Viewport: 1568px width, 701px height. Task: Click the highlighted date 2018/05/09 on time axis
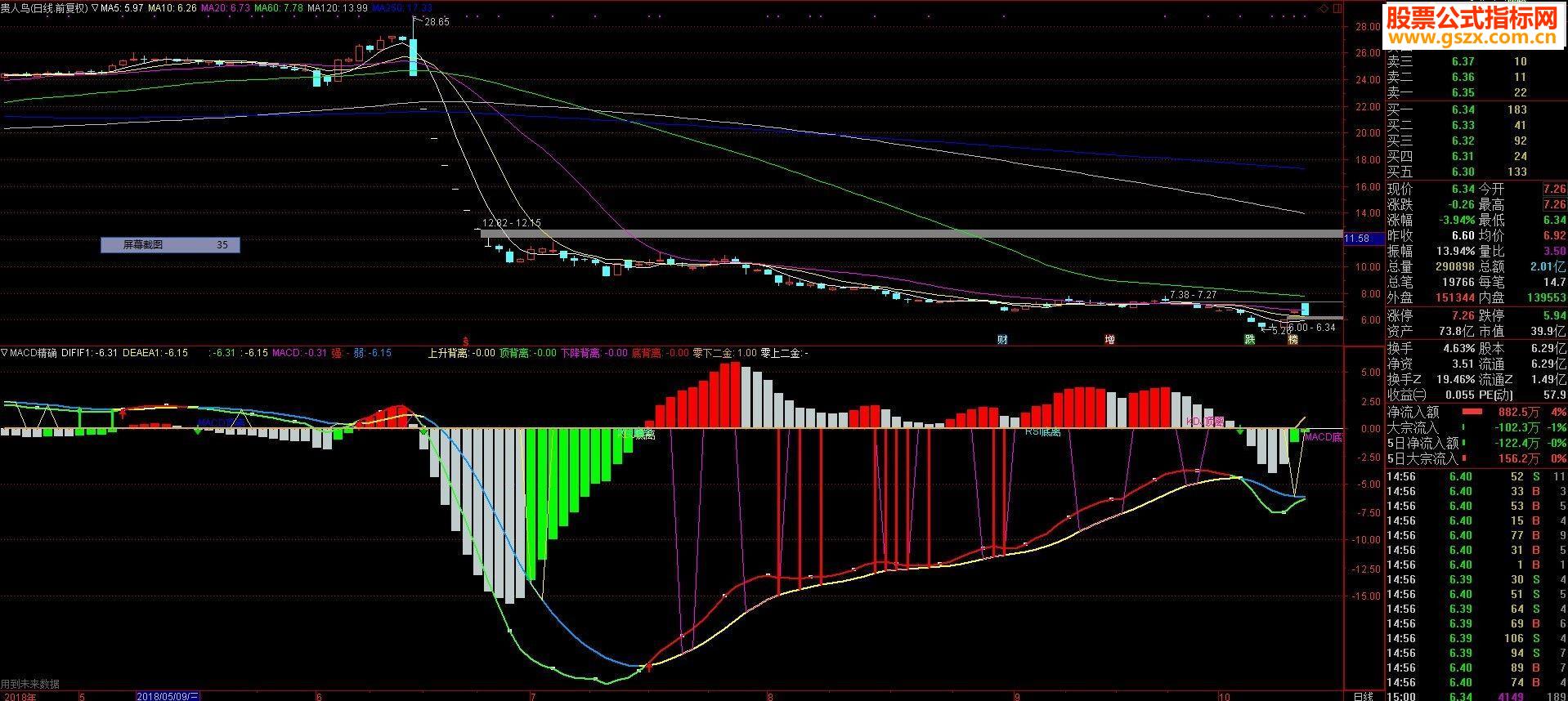pos(168,696)
